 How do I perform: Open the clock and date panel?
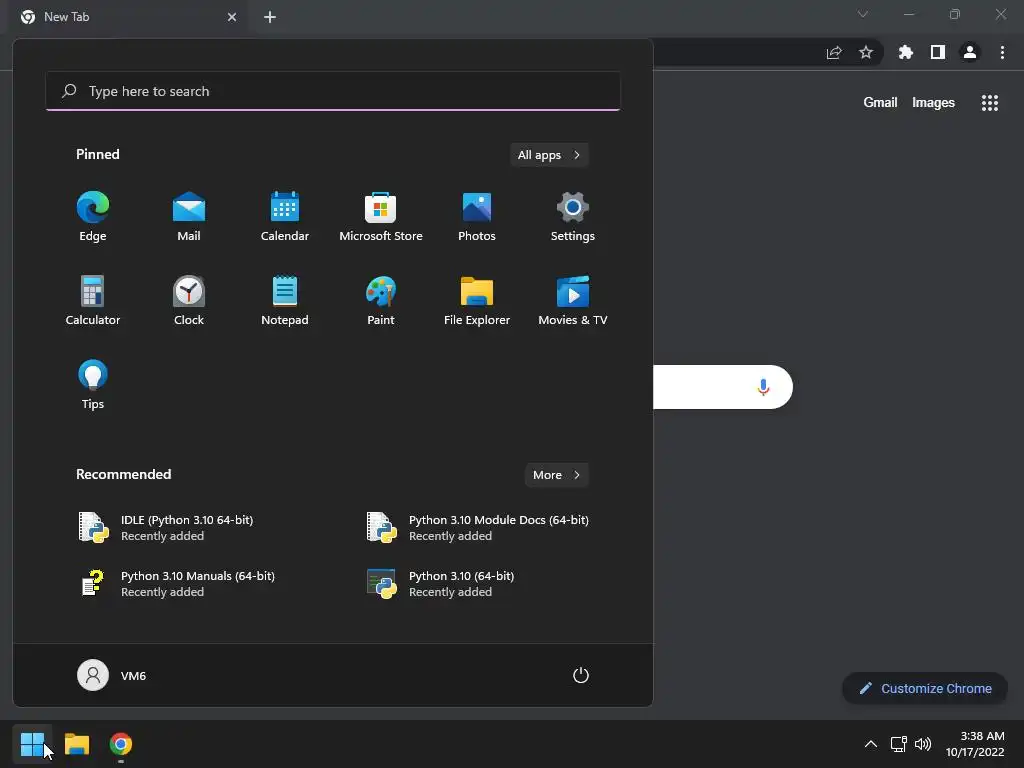(975, 744)
